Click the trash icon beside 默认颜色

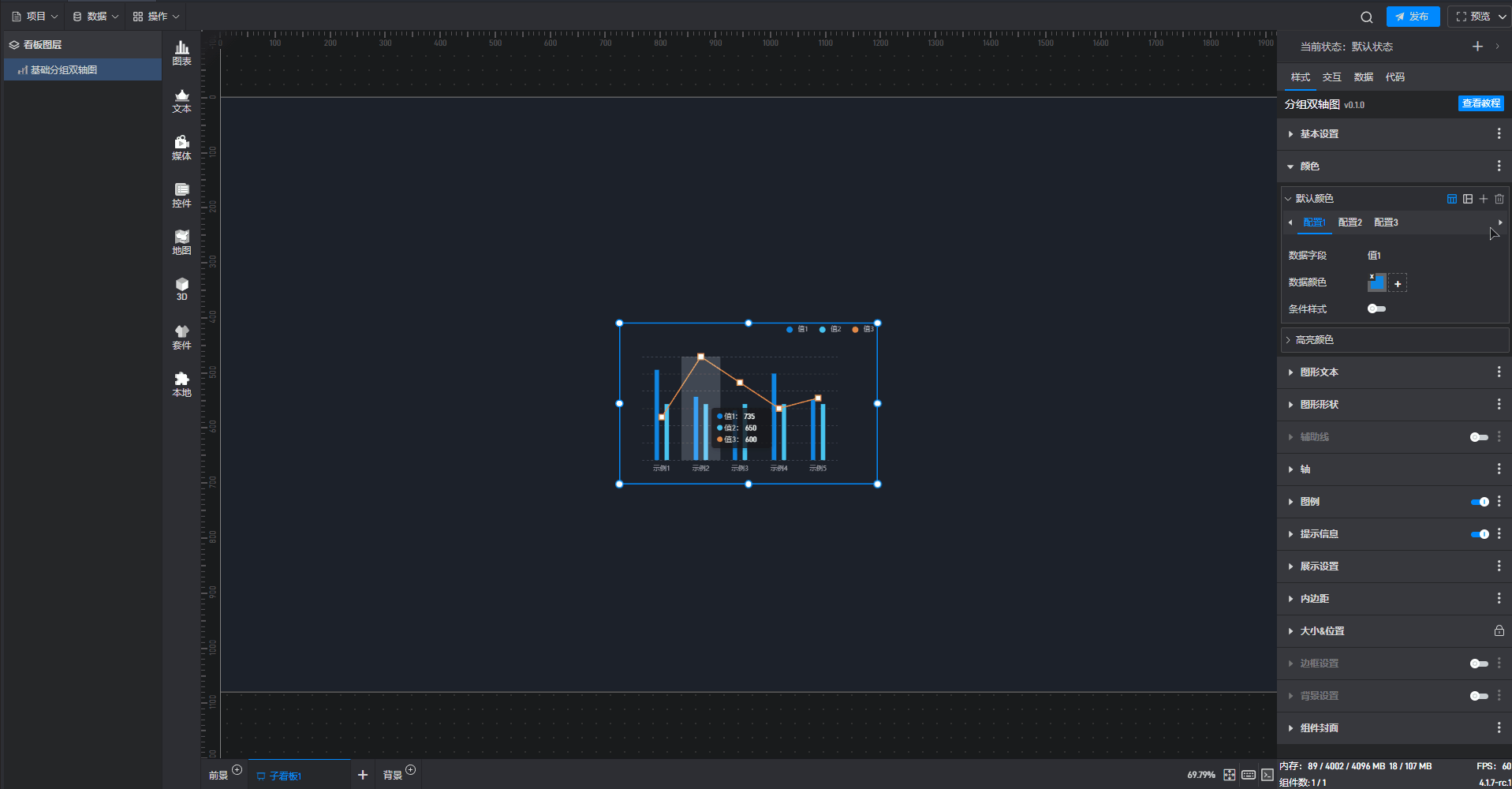tap(1499, 199)
